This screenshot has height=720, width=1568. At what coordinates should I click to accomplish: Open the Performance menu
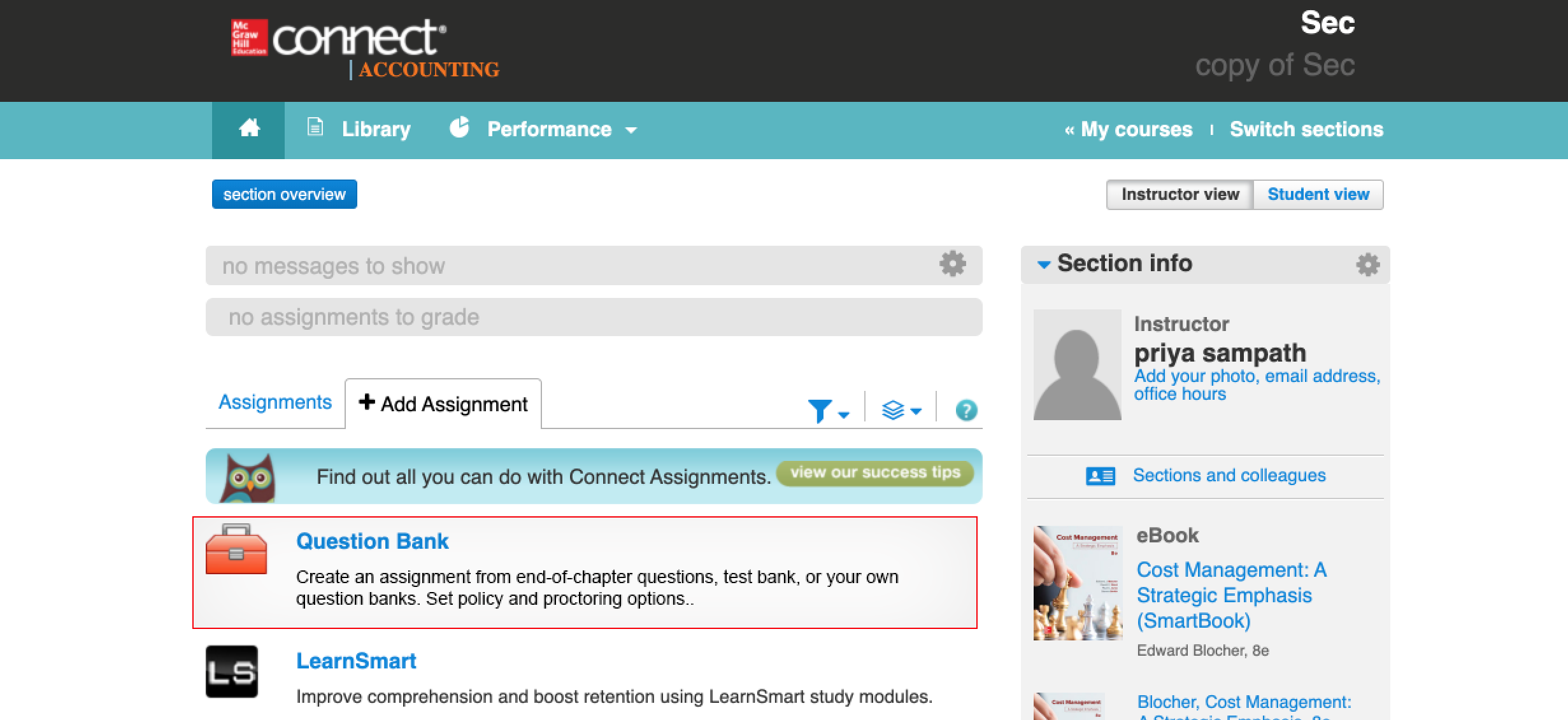(x=549, y=129)
